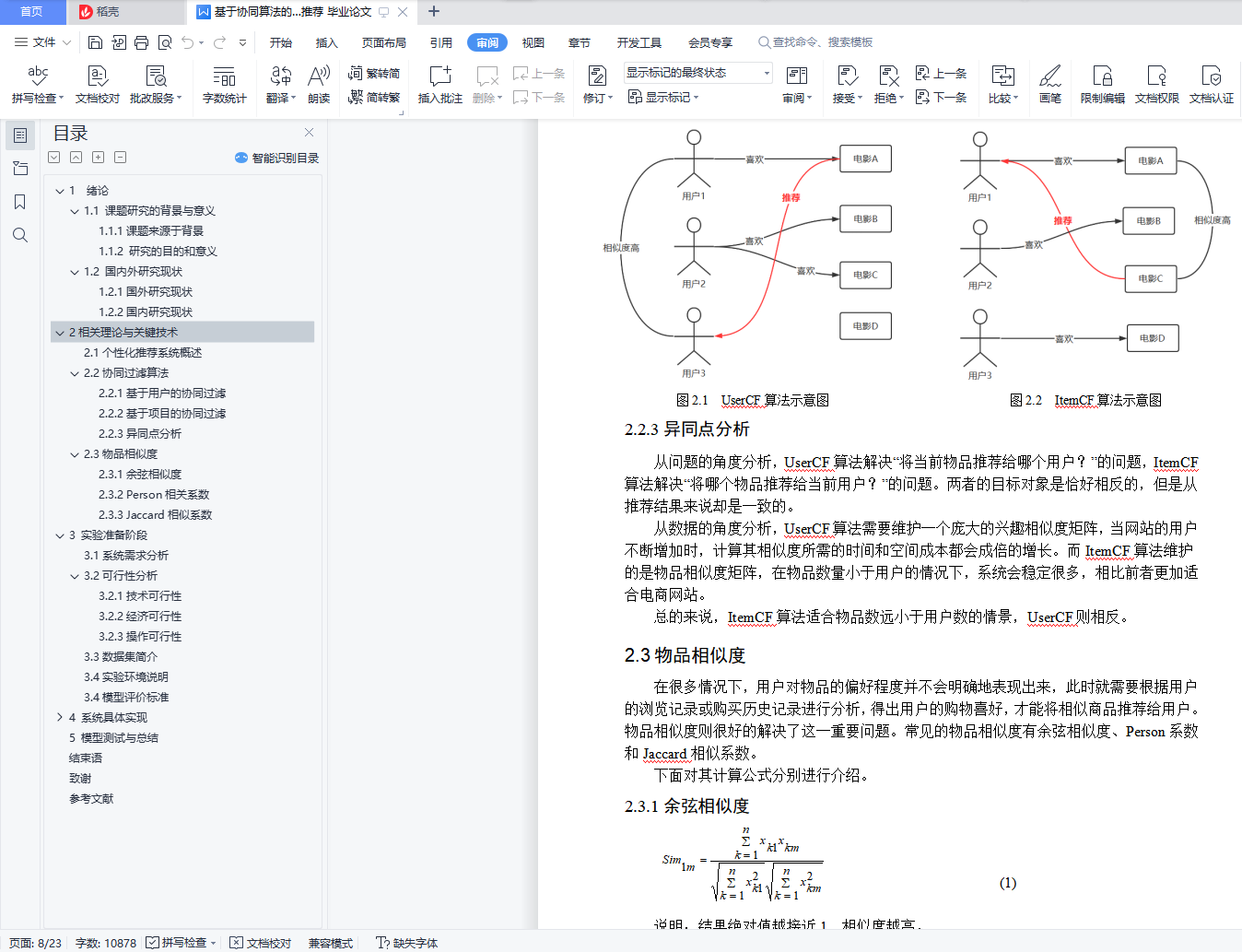The image size is (1242, 952).
Task: Insert a comment with 插入批注
Action: click(440, 84)
